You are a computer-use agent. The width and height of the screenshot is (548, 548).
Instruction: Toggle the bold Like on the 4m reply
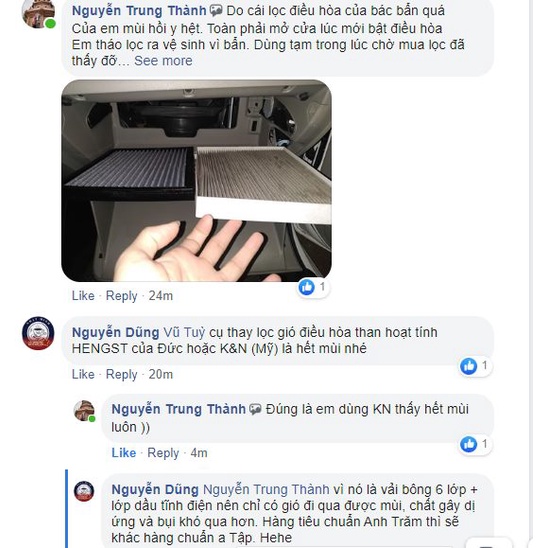pyautogui.click(x=124, y=453)
